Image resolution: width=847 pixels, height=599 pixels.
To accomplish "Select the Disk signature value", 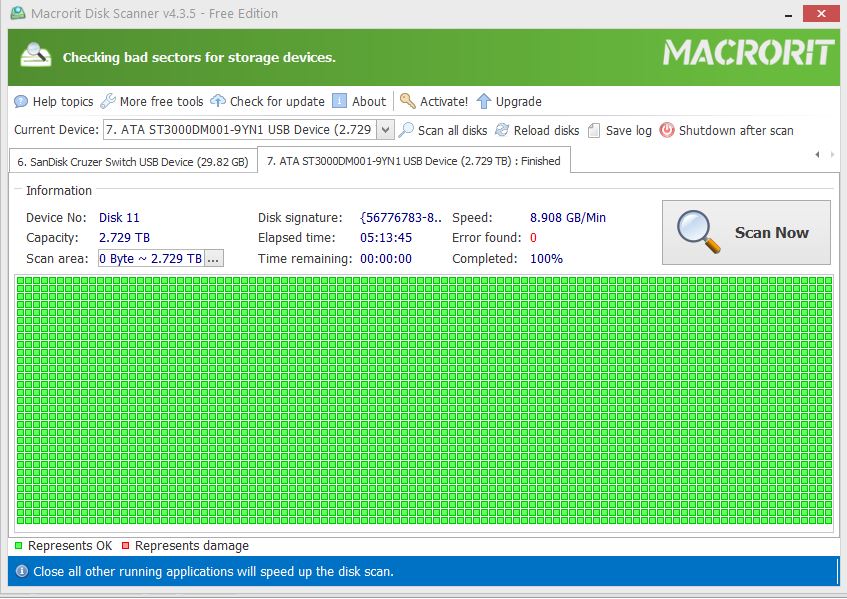I will [401, 218].
